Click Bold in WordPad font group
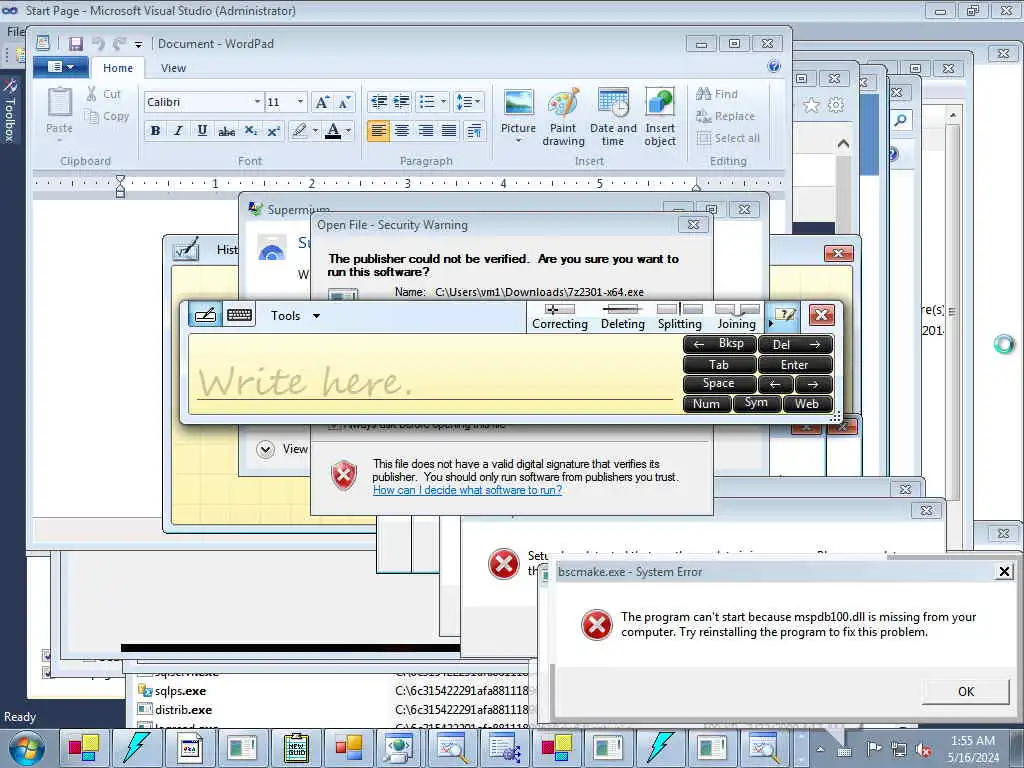1024x768 pixels. click(155, 131)
